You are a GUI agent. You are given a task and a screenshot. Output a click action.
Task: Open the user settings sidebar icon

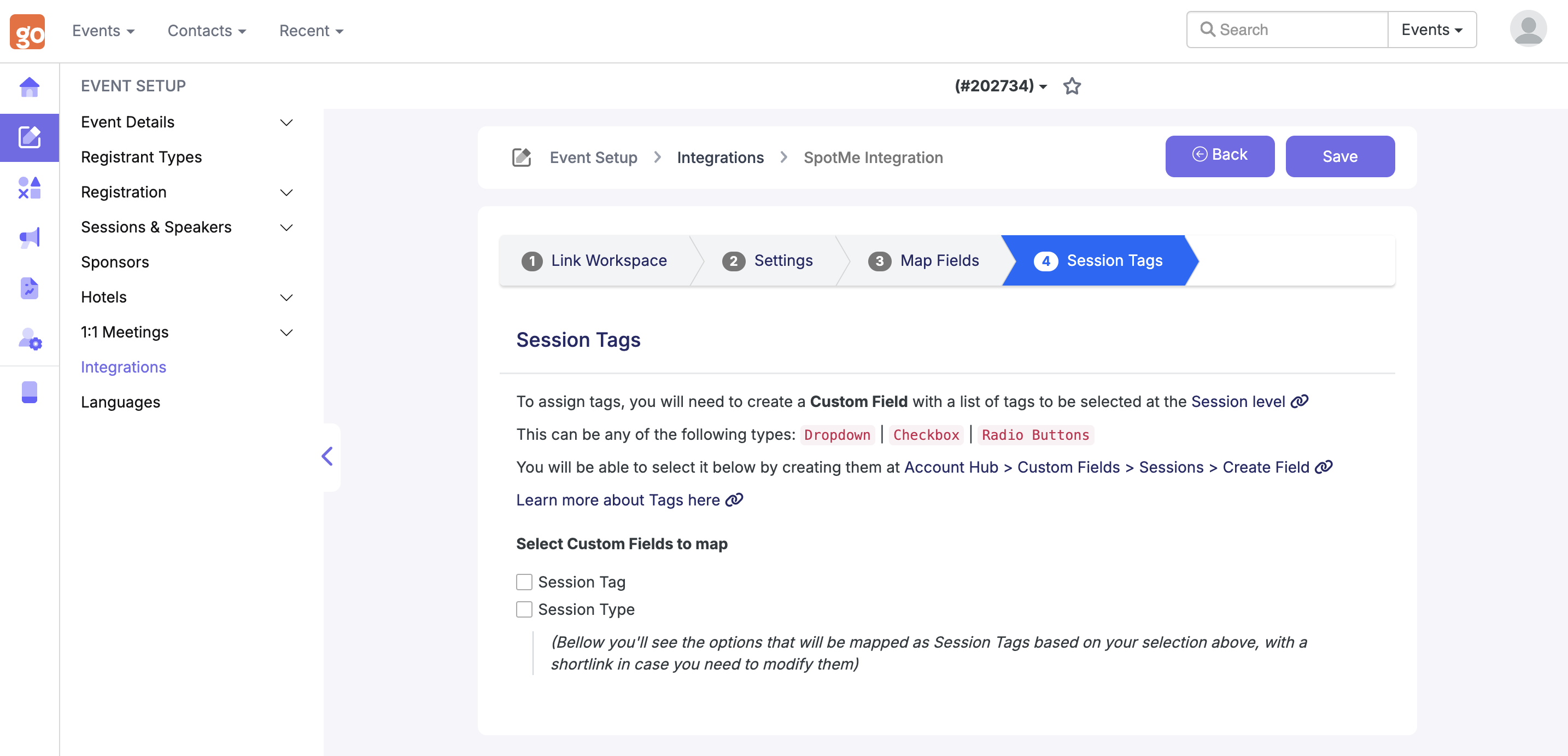[29, 339]
